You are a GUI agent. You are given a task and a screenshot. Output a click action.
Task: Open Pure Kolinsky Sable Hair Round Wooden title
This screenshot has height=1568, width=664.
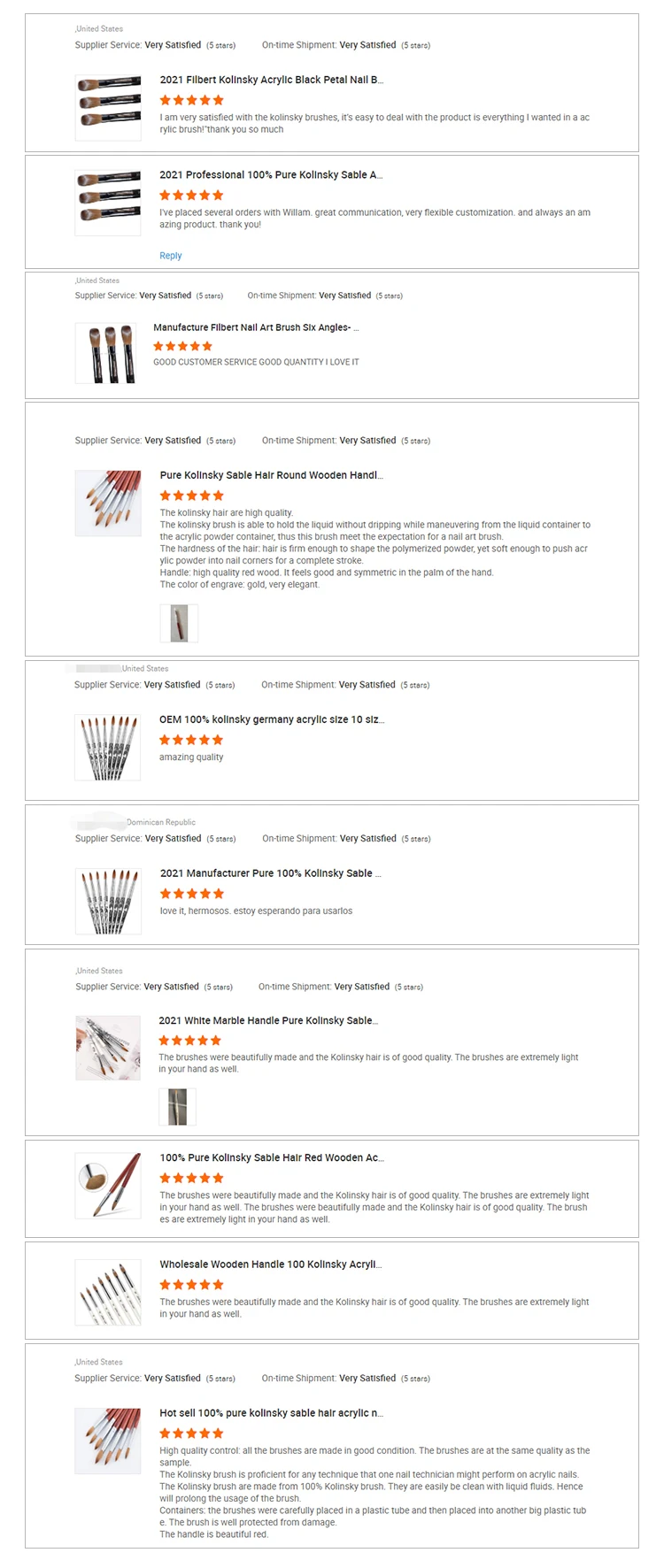tap(271, 475)
